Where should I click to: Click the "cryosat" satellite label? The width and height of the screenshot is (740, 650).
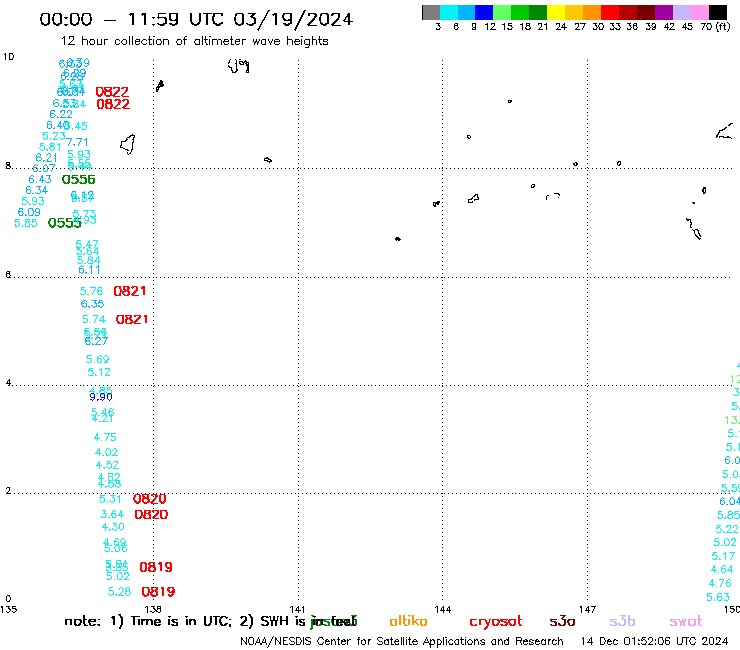click(x=496, y=622)
